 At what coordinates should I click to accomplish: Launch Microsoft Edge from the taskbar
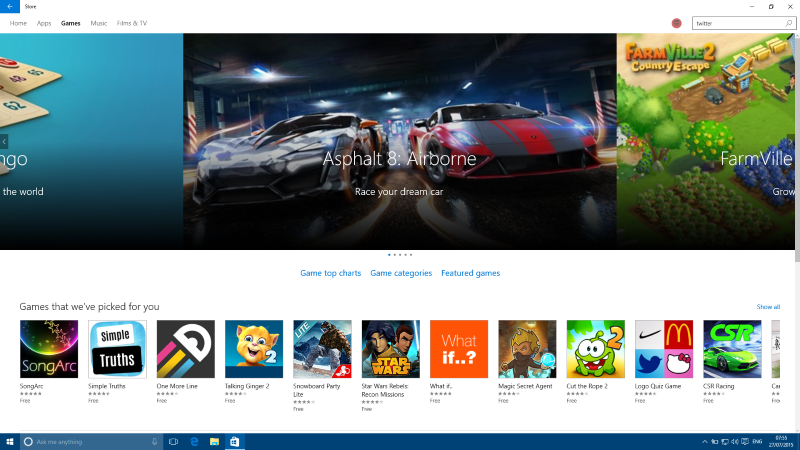194,442
